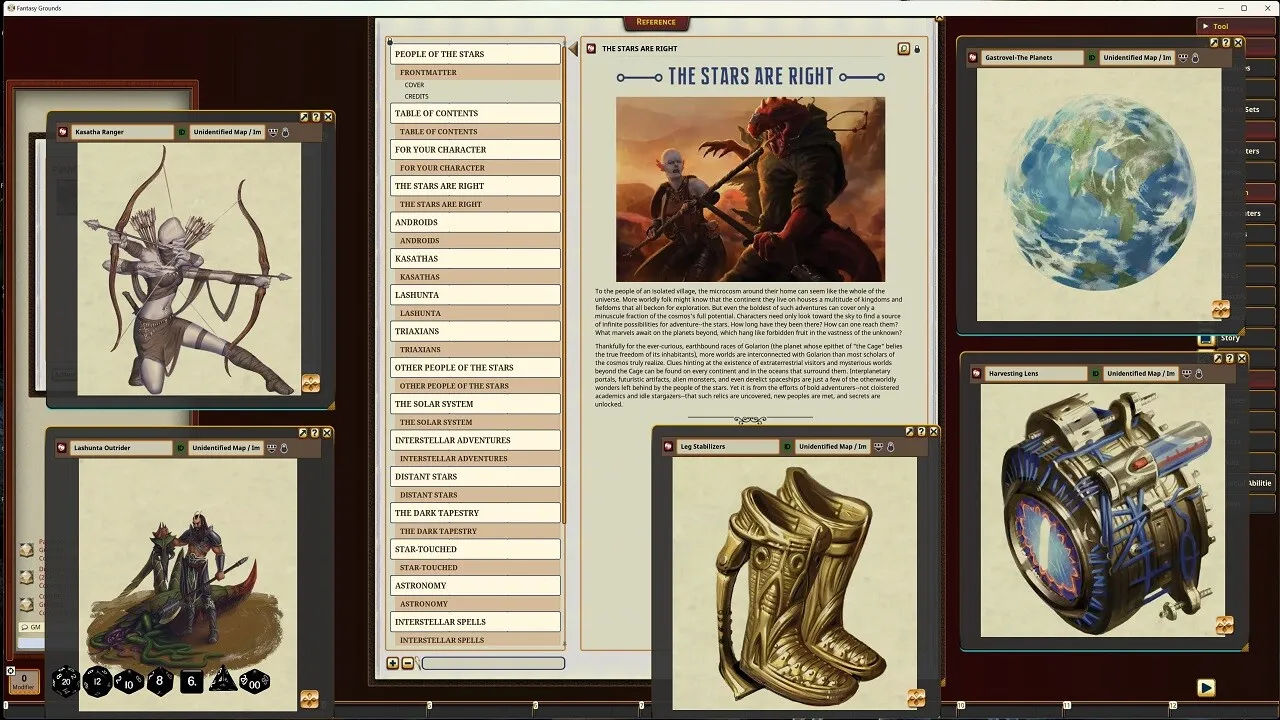
Task: Open the Distant Stars chapter
Action: pyautogui.click(x=475, y=477)
